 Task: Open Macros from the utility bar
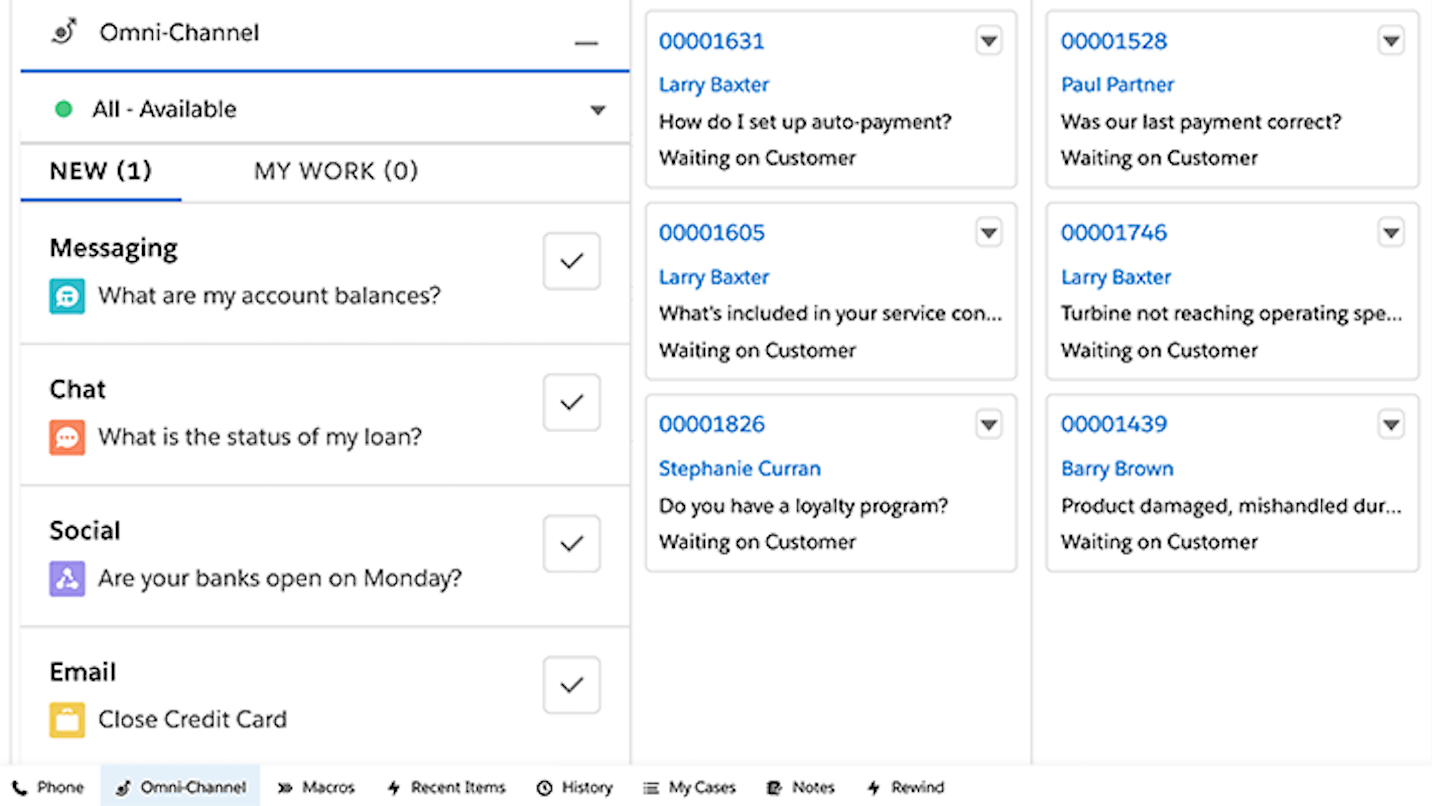(x=317, y=787)
